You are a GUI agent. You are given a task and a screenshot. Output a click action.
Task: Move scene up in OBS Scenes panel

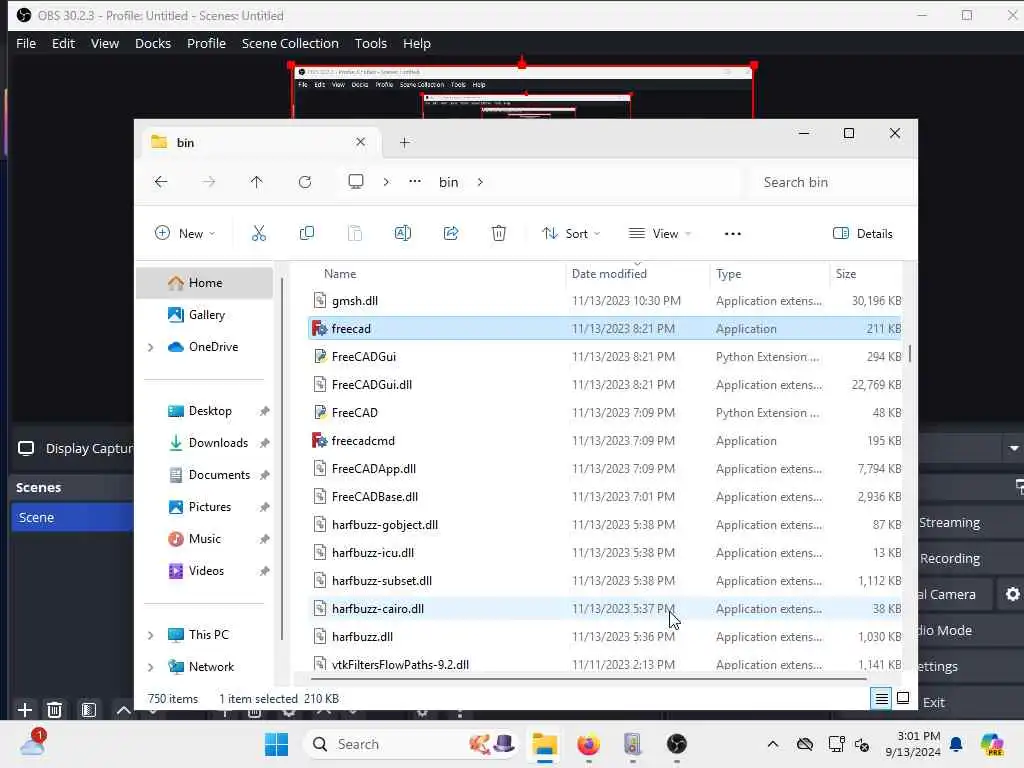[123, 709]
